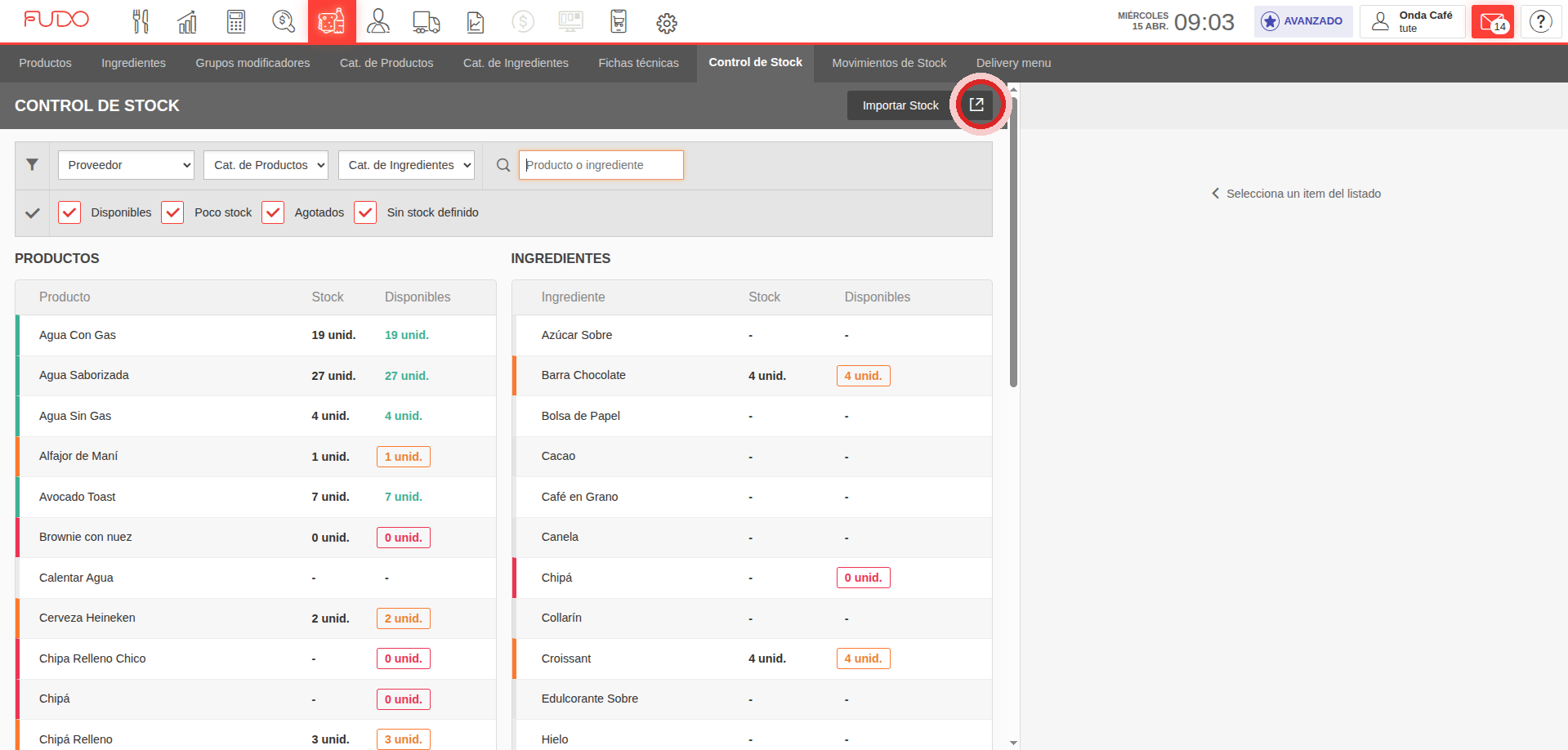Expand the Cat. de Productos filter dropdown
Viewport: 1568px width, 750px height.
click(266, 165)
